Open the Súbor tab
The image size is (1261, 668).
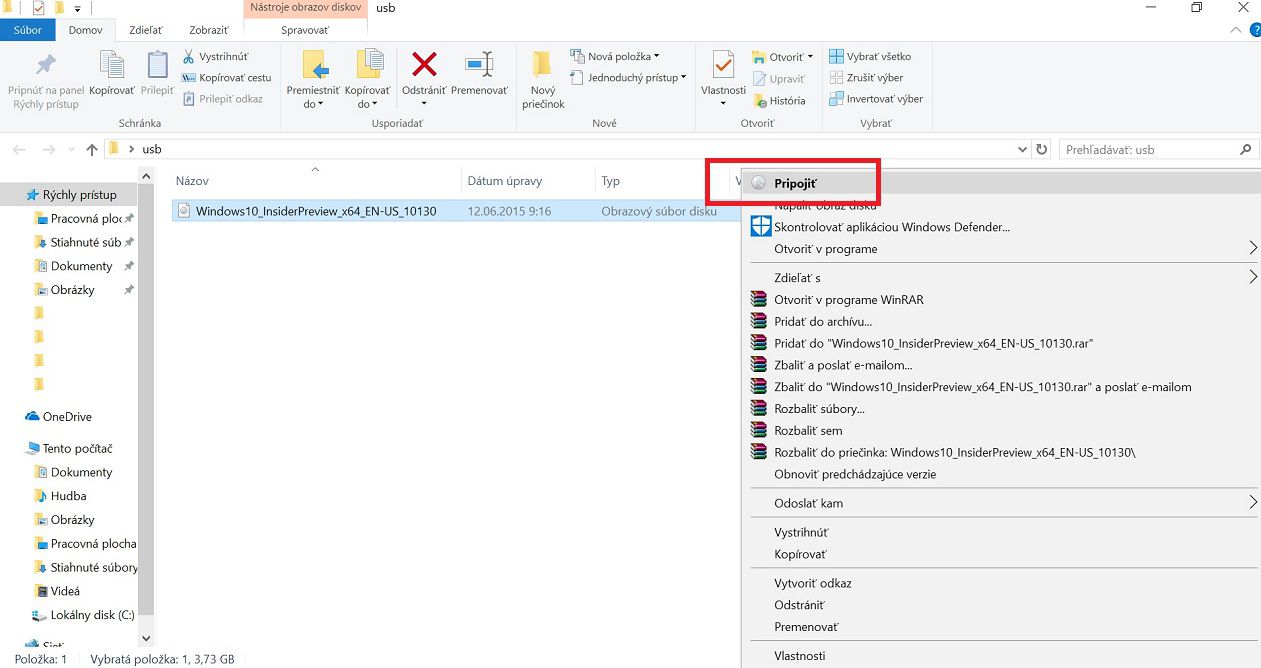point(28,30)
